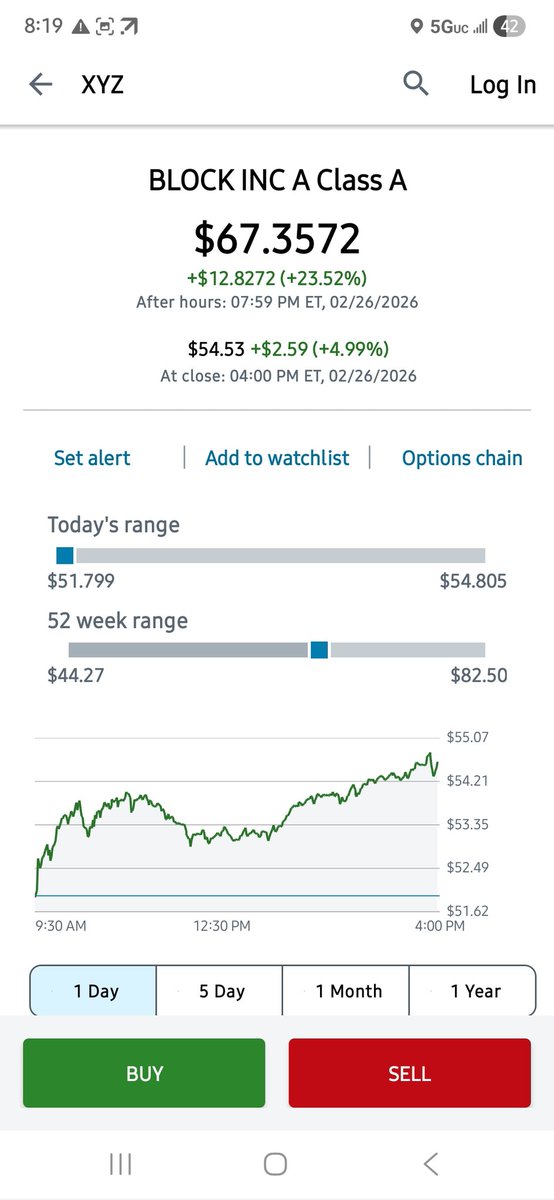Click Set alert
This screenshot has height=1200, width=554.
tap(92, 458)
